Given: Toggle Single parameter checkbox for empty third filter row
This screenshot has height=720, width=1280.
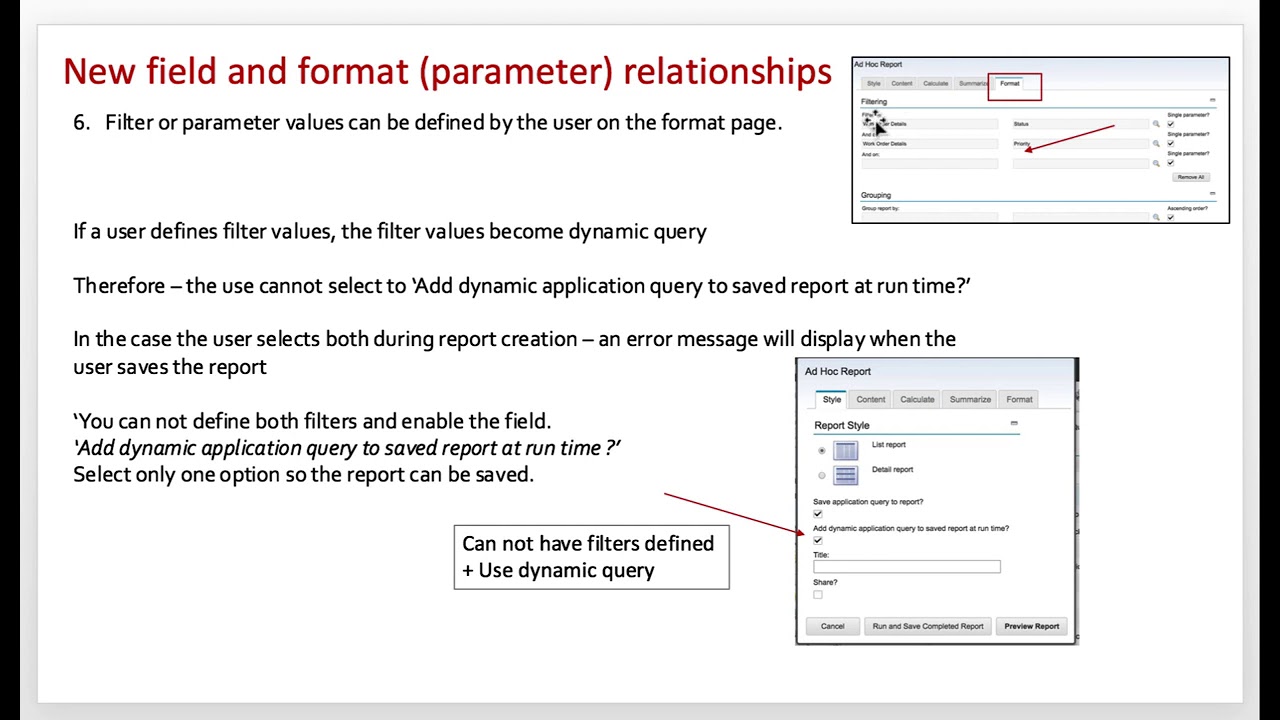Looking at the screenshot, I should tap(1171, 163).
